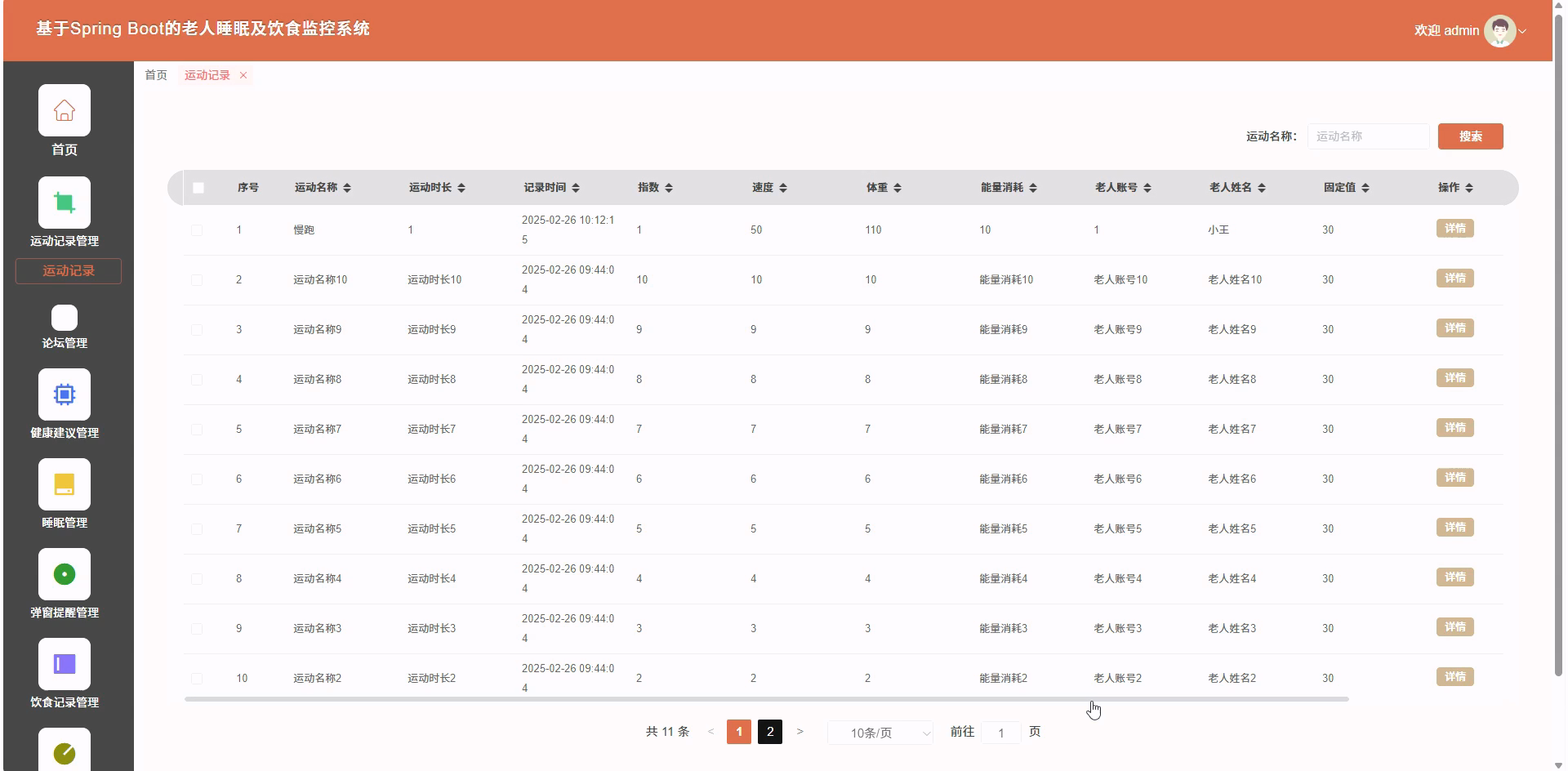Sort by 老人账号 column arrows
Viewport: 1568px width, 771px height.
tap(1147, 188)
